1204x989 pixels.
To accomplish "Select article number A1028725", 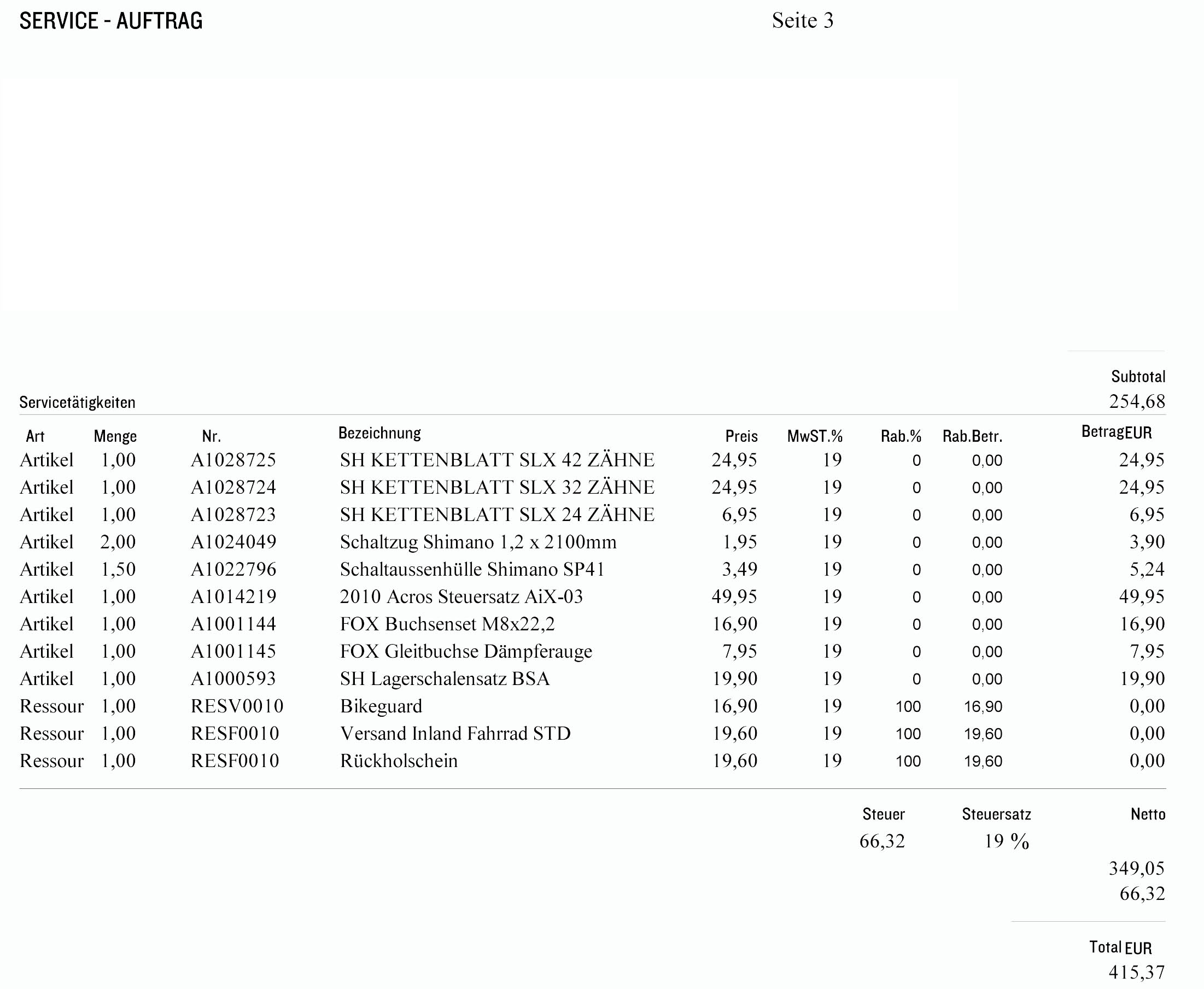I will click(233, 460).
